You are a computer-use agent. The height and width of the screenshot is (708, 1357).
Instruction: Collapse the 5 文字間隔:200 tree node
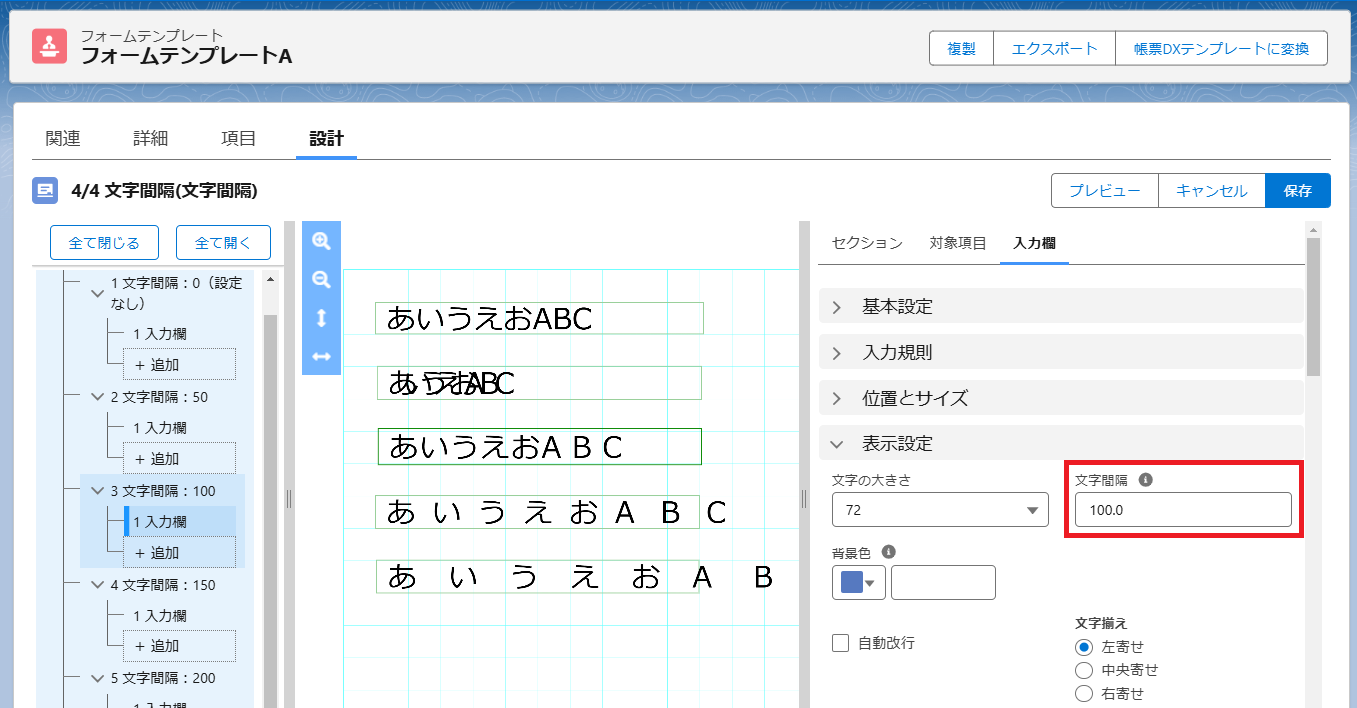click(98, 678)
